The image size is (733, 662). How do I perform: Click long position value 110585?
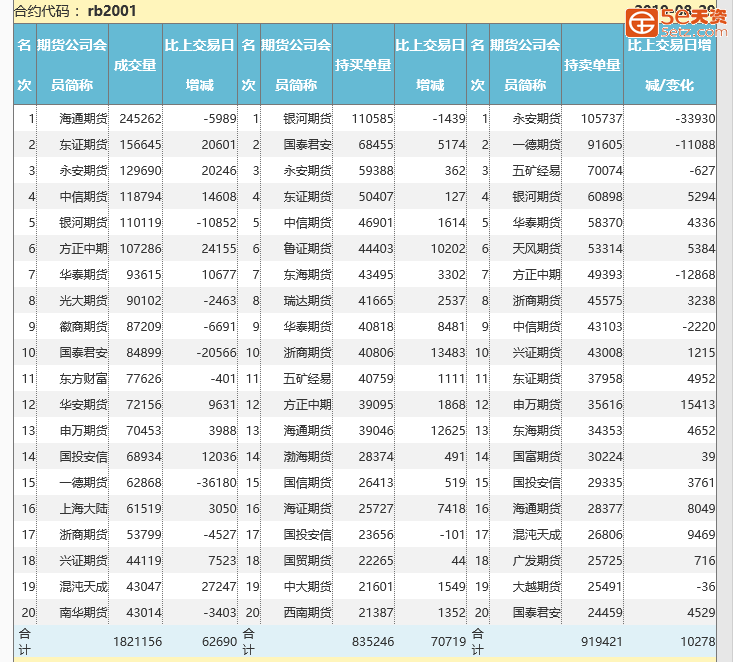(372, 119)
